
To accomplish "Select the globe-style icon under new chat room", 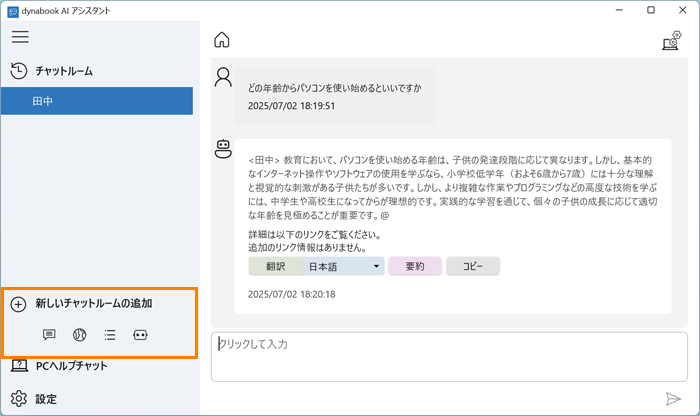I will pos(79,334).
